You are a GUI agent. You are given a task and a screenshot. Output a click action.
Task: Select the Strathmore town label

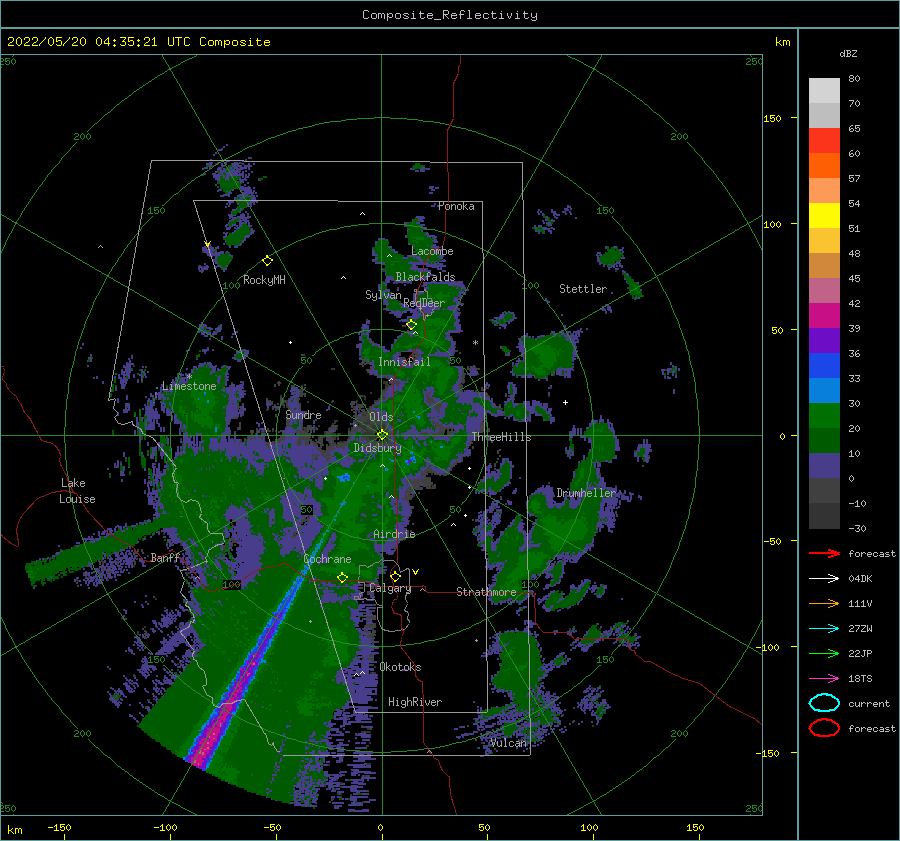click(x=486, y=592)
